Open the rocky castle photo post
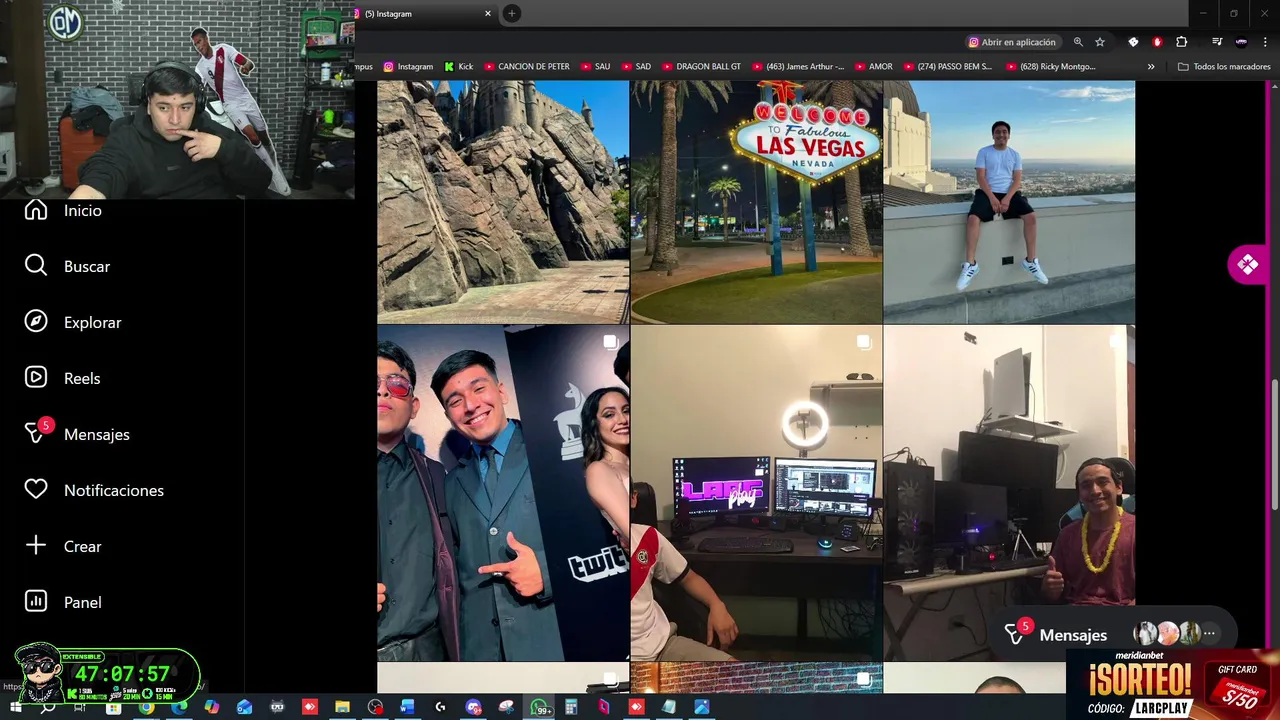Image resolution: width=1280 pixels, height=720 pixels. tap(503, 202)
